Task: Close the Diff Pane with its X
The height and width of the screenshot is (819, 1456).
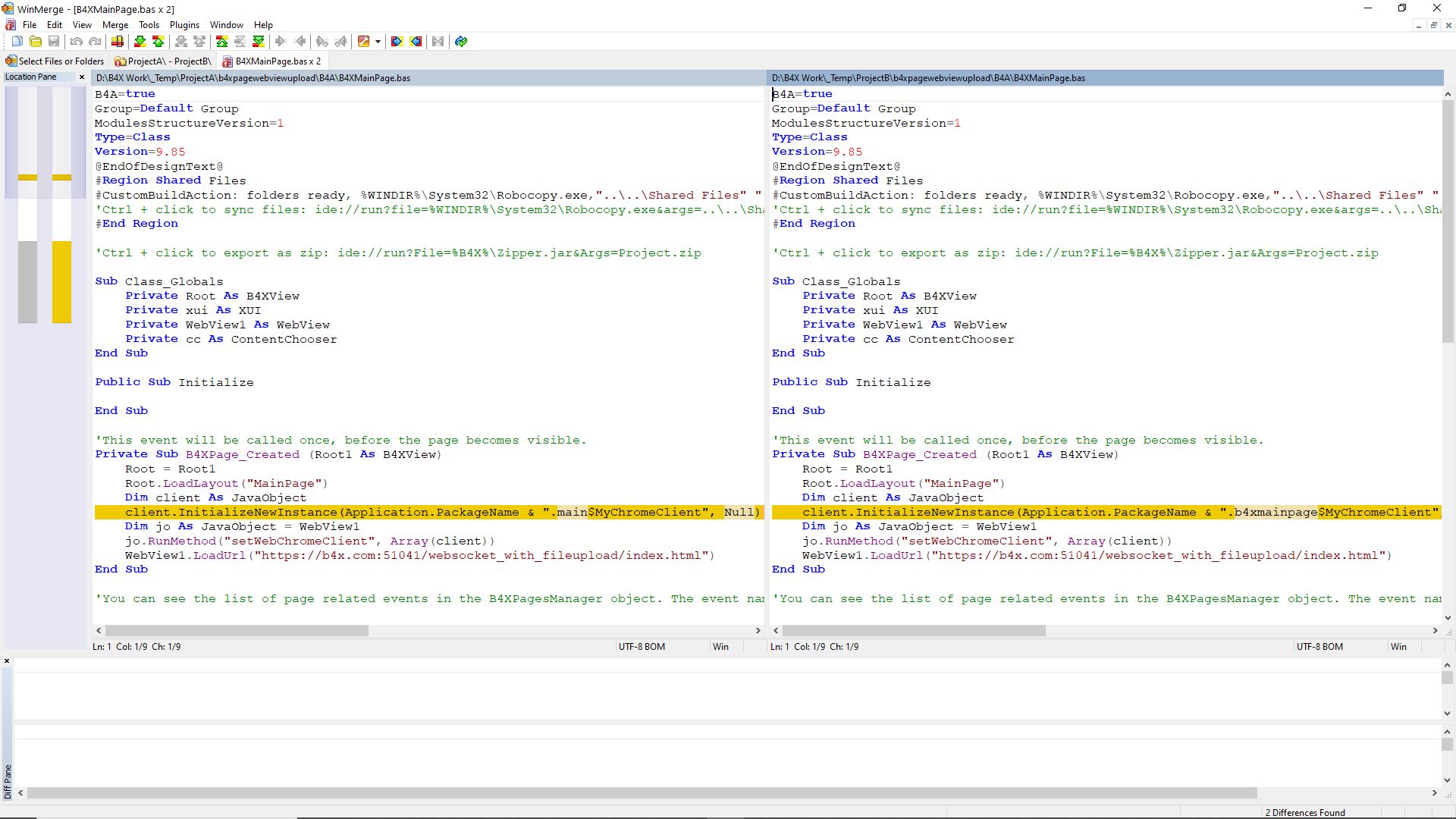Action: [x=7, y=661]
